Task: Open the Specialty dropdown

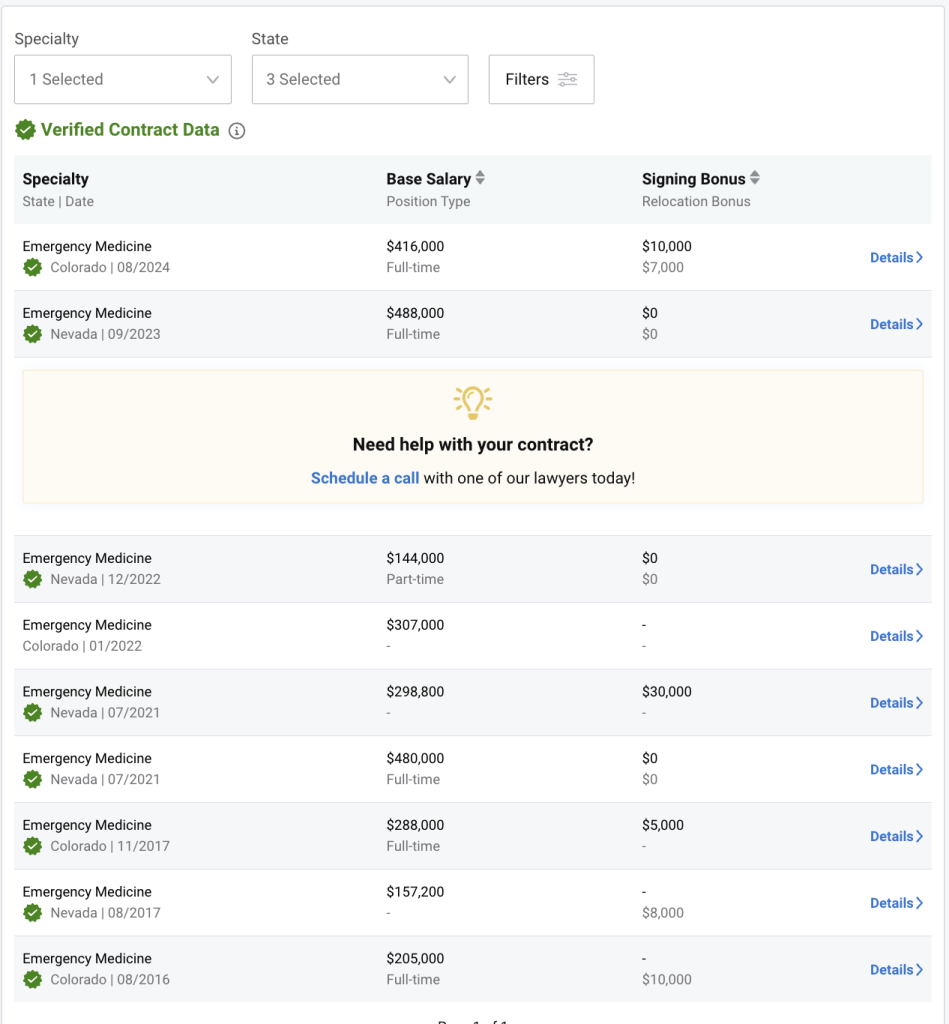Action: tap(123, 80)
